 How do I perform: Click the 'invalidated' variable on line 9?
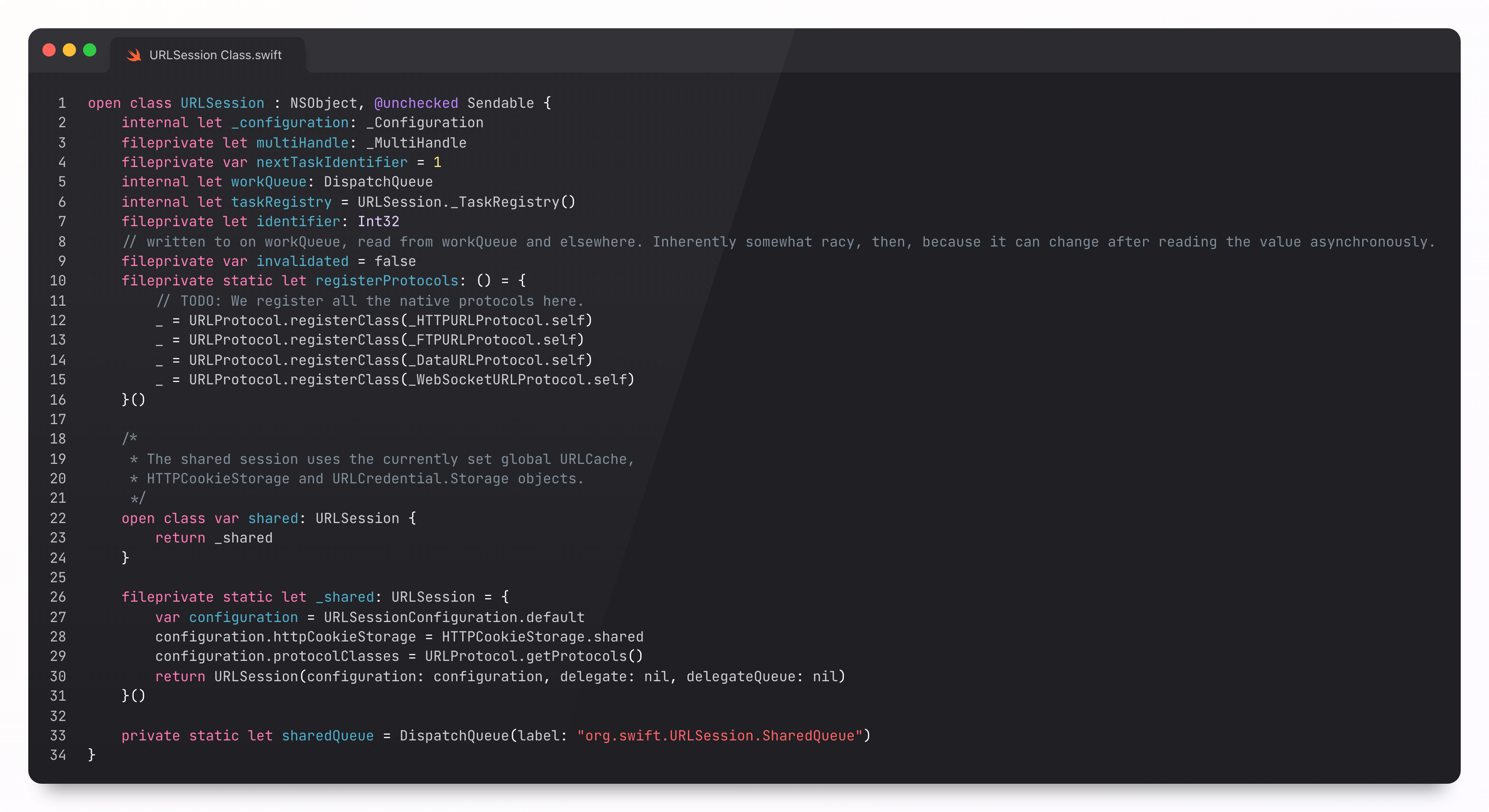tap(302, 261)
